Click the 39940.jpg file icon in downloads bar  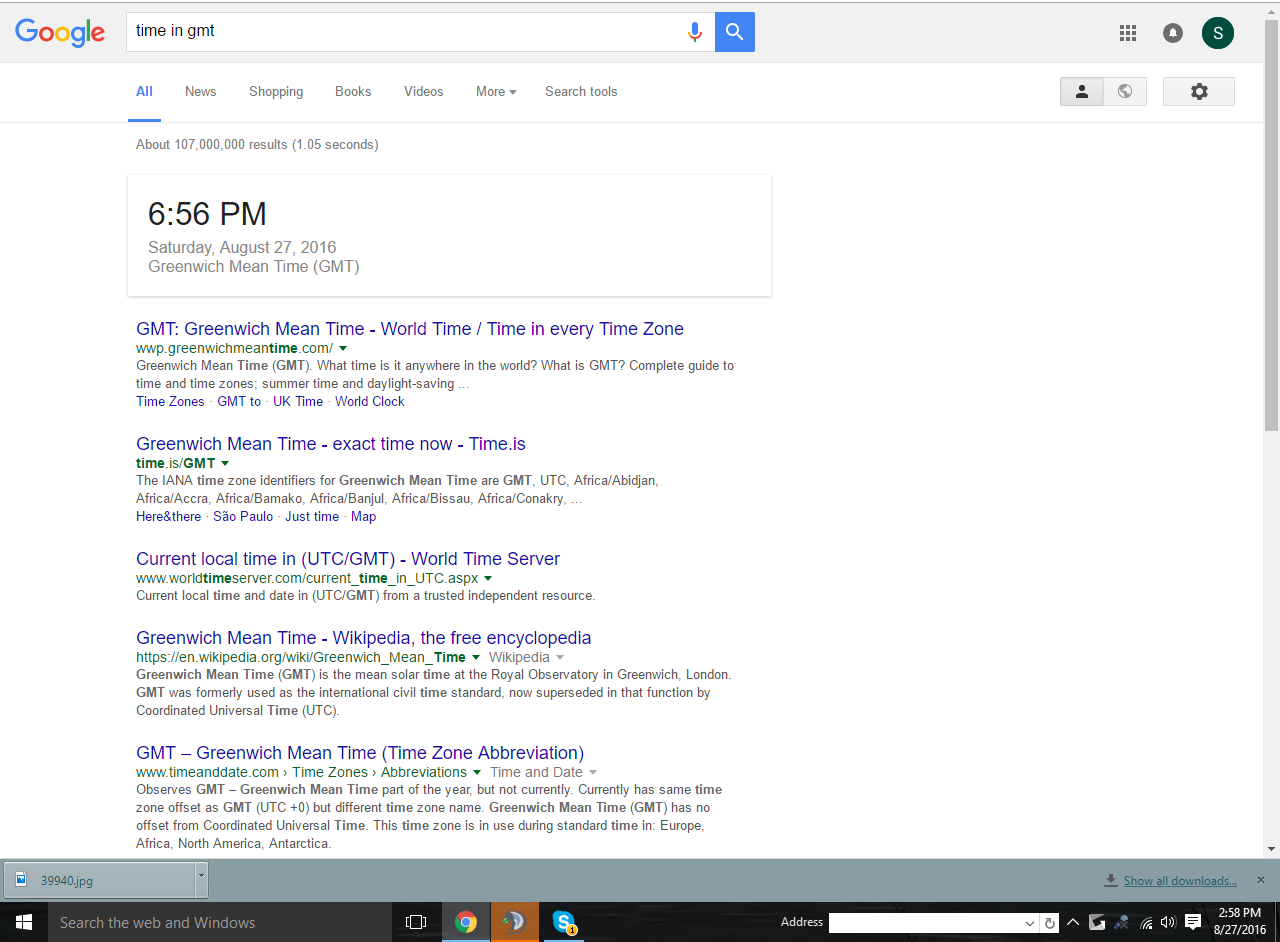pyautogui.click(x=21, y=880)
